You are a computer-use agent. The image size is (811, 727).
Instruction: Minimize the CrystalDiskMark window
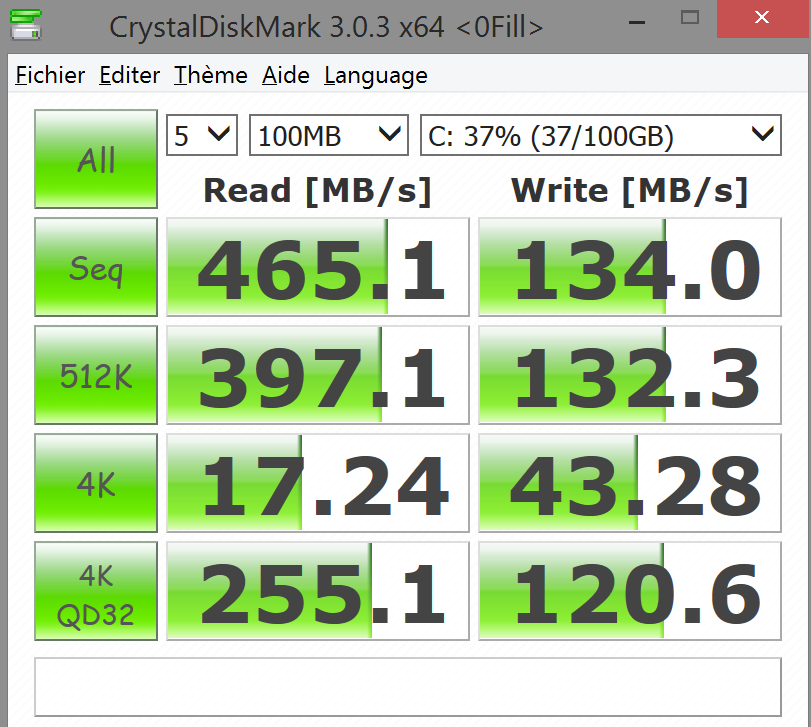(x=637, y=22)
